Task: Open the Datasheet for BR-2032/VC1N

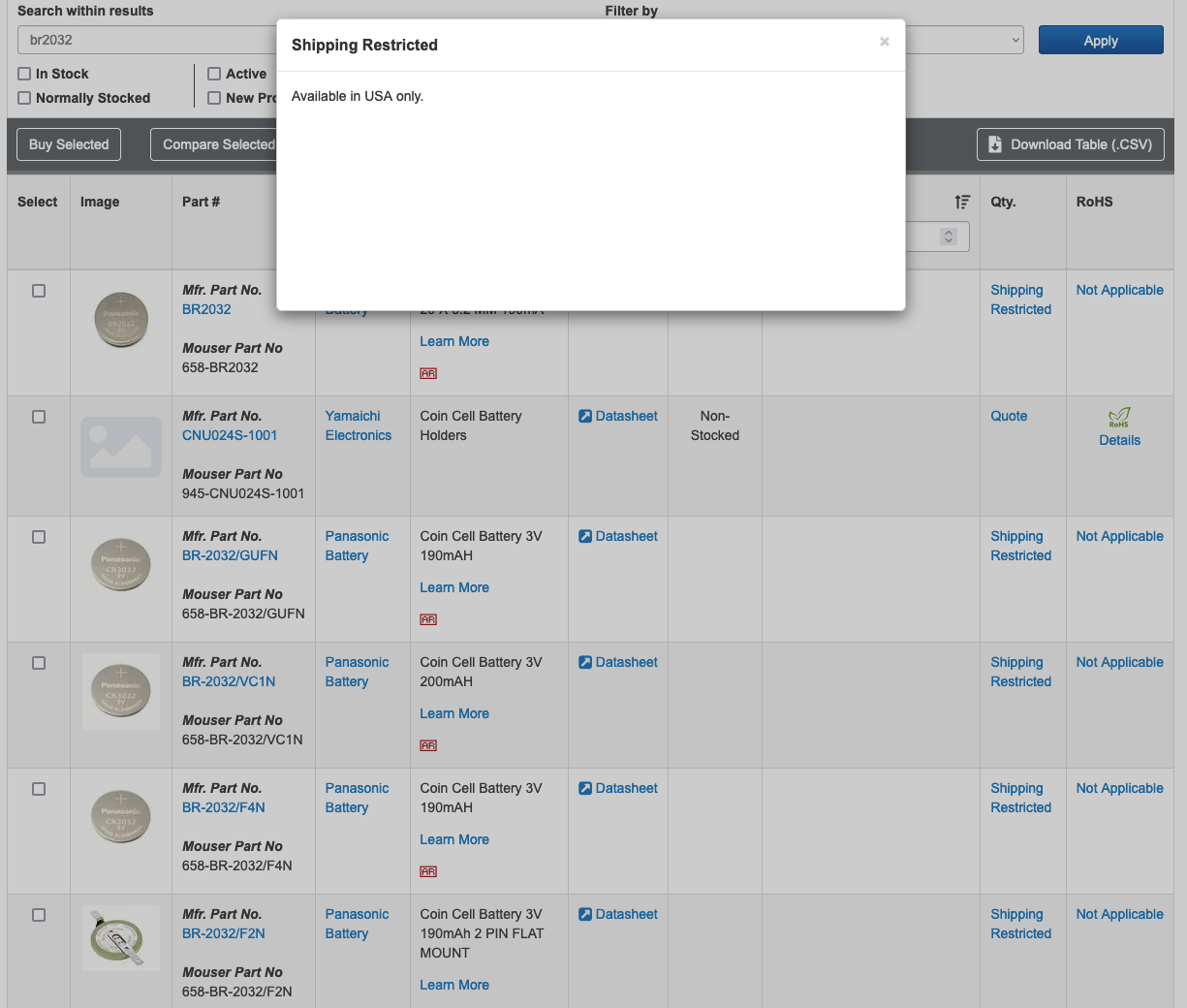Action: 618,662
